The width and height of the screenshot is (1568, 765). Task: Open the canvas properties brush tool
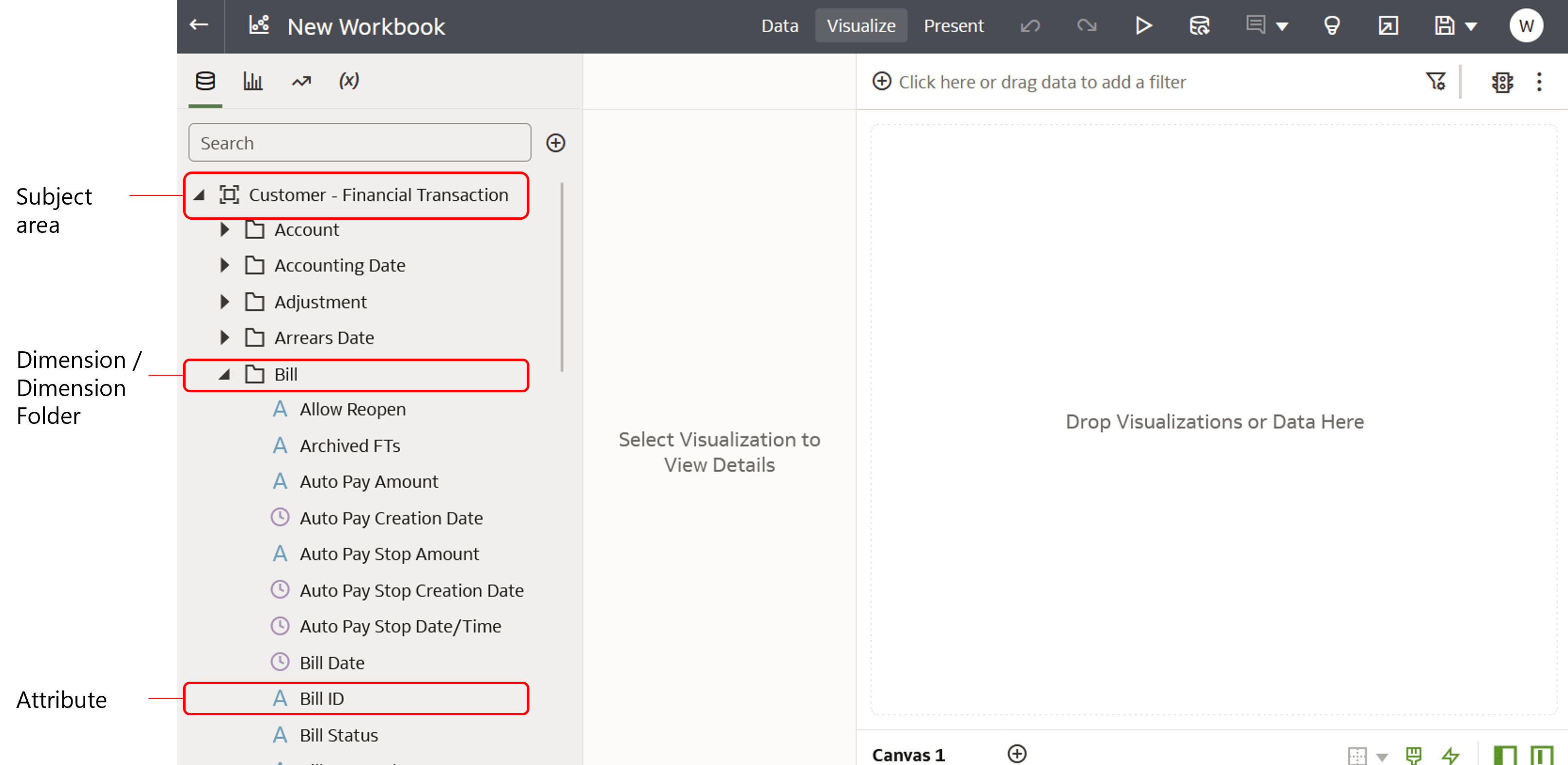(x=1413, y=756)
